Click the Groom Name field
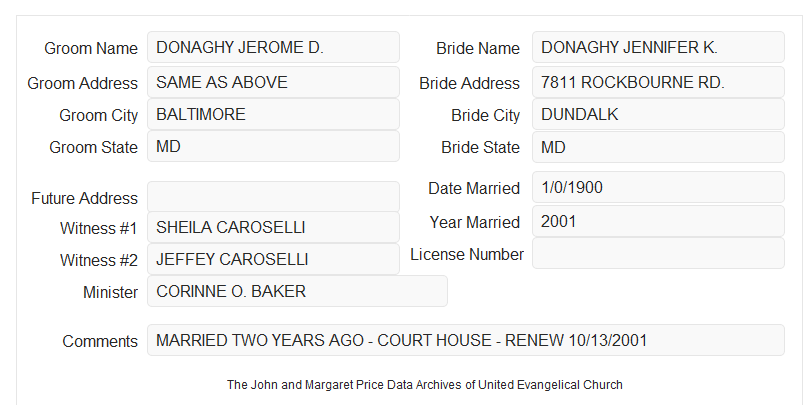 [273, 47]
